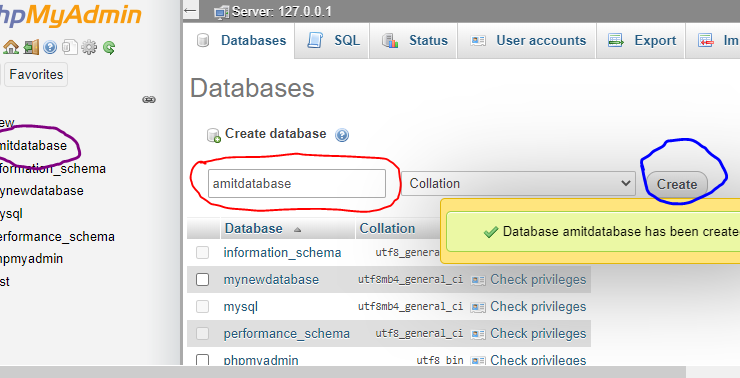Click Check privileges icon for mysql
This screenshot has height=378, width=740.
(x=478, y=307)
